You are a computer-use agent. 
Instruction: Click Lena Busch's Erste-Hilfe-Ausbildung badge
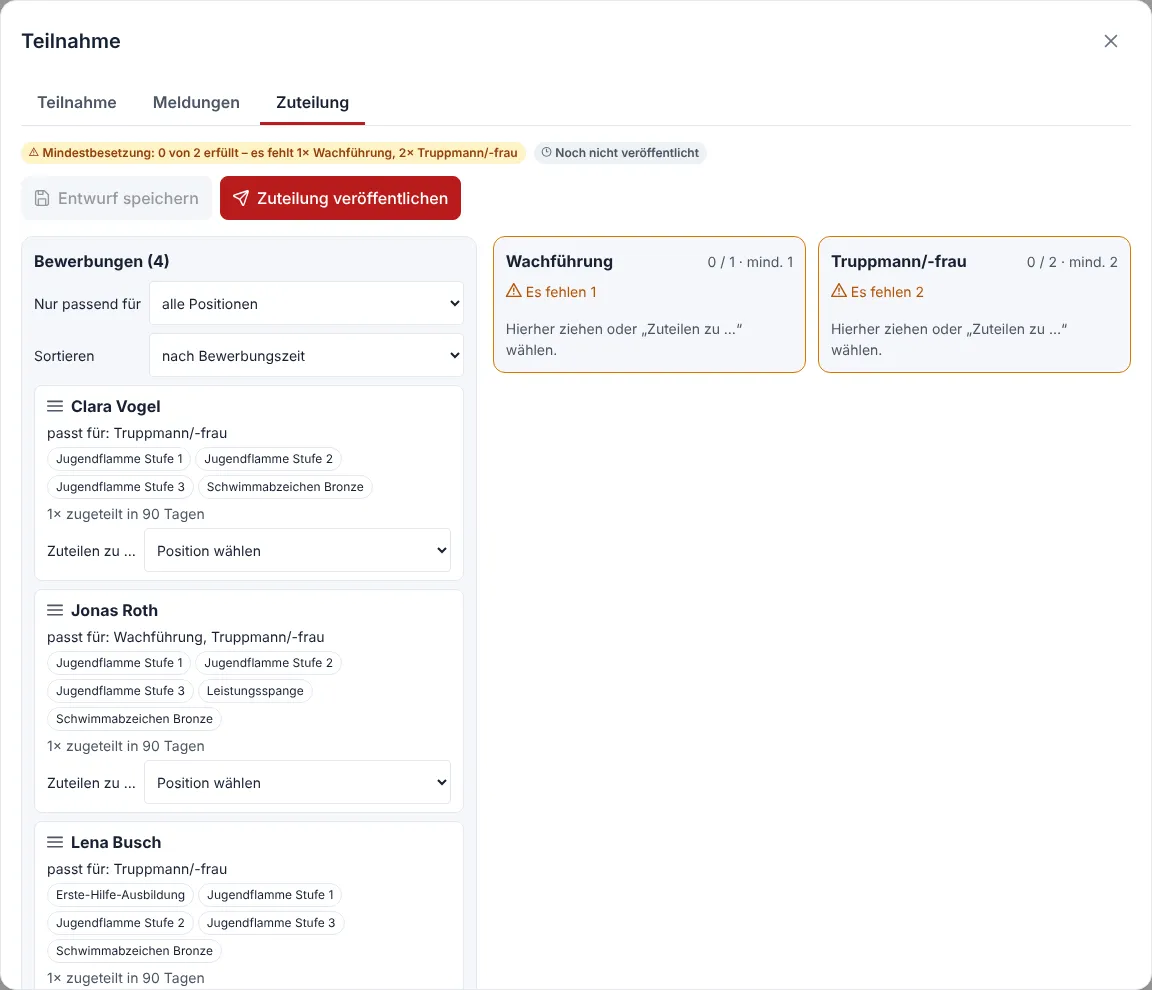pyautogui.click(x=120, y=895)
